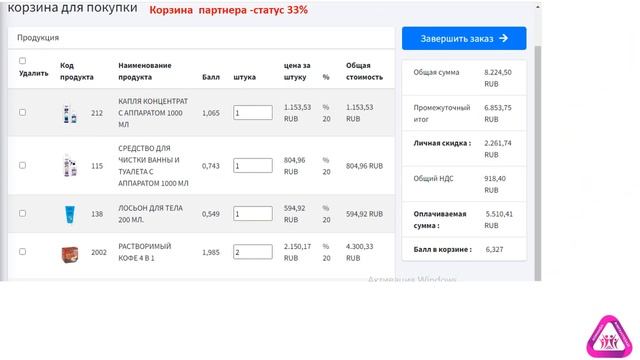The width and height of the screenshot is (640, 360).
Task: Click the Балл в корзине value 6,327
Action: [494, 249]
